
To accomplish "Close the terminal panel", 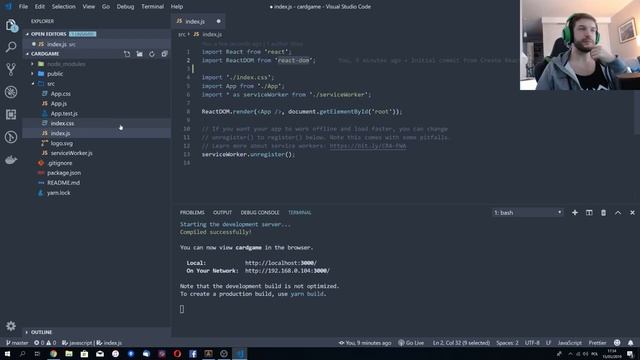I will (x=632, y=213).
